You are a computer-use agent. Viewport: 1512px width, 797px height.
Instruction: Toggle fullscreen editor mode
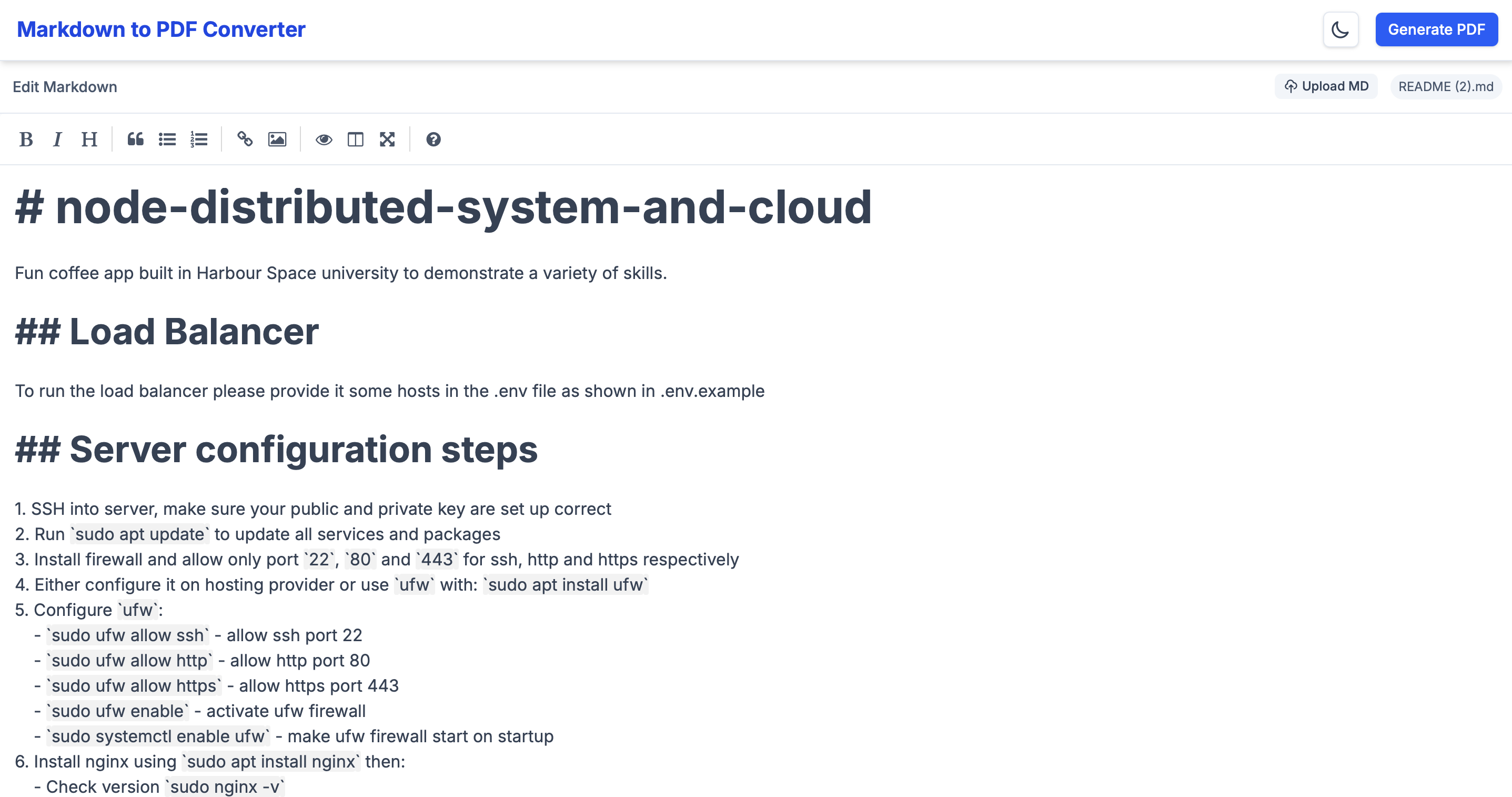click(387, 139)
